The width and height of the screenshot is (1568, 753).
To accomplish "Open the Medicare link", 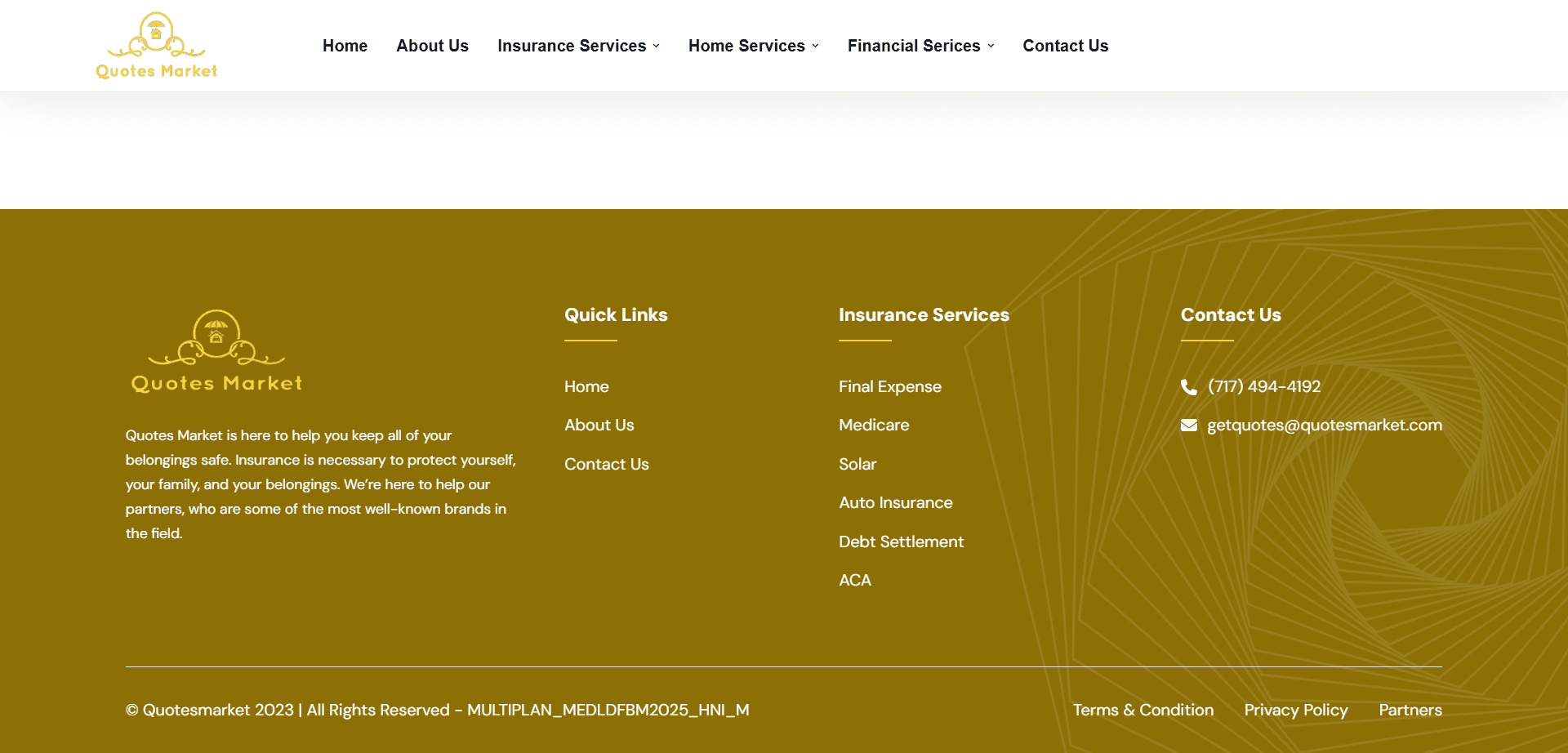I will (874, 425).
